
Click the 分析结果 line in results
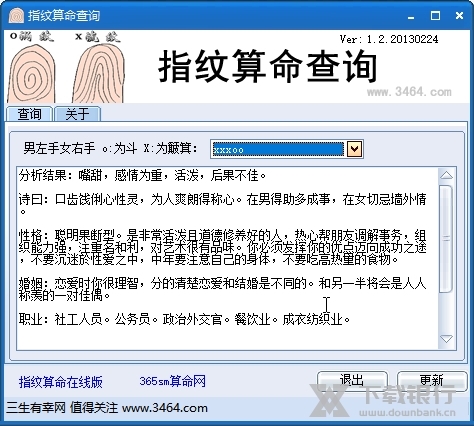pyautogui.click(x=142, y=175)
